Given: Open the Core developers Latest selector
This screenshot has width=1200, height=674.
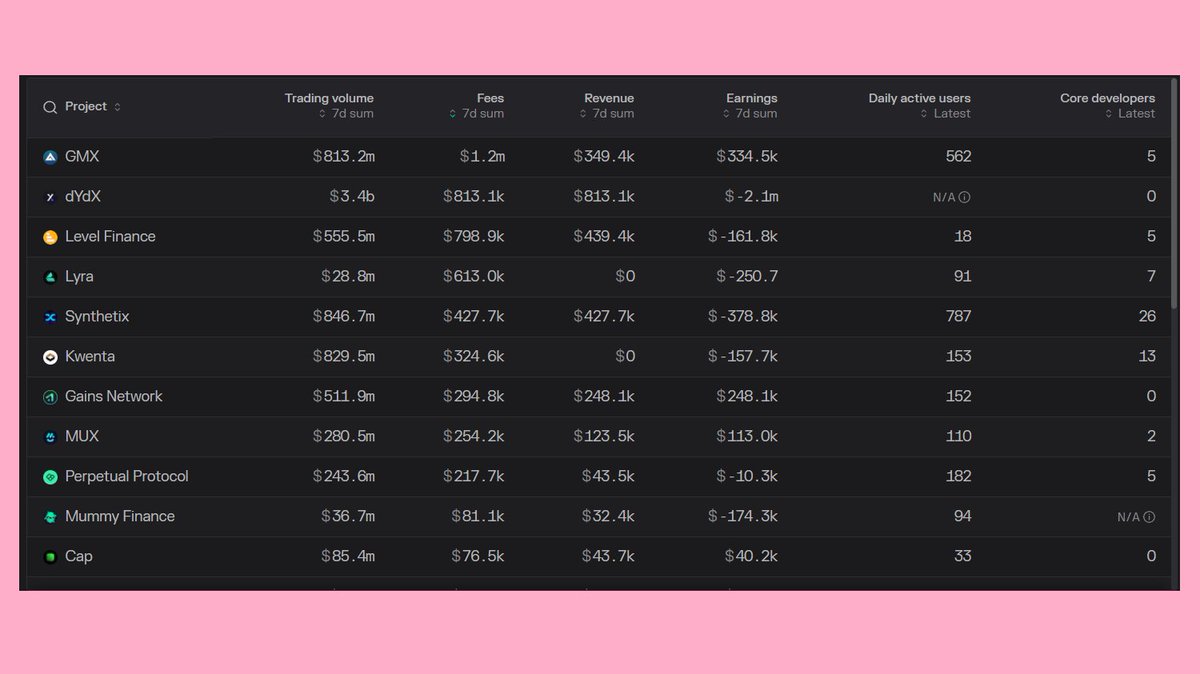Looking at the screenshot, I should 1130,114.
